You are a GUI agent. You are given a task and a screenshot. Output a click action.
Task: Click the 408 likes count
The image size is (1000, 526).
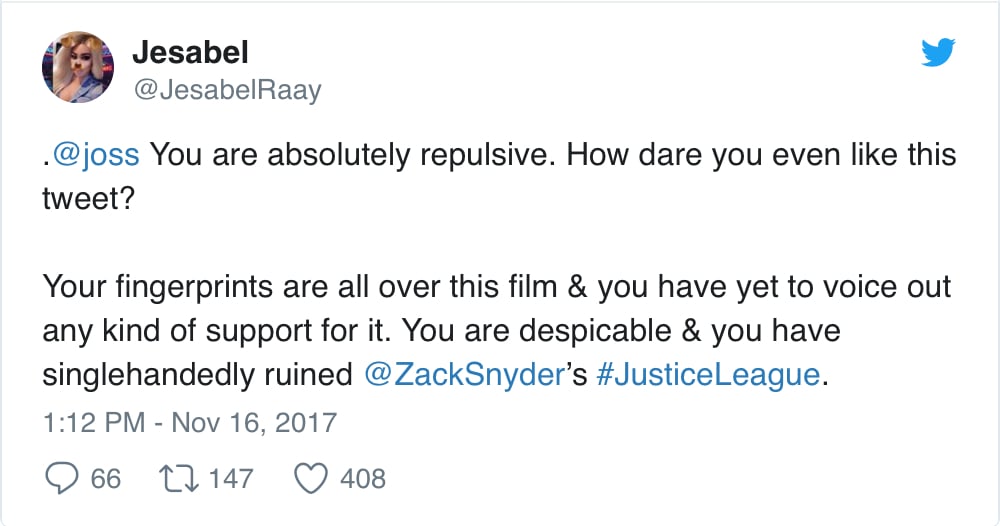point(363,478)
